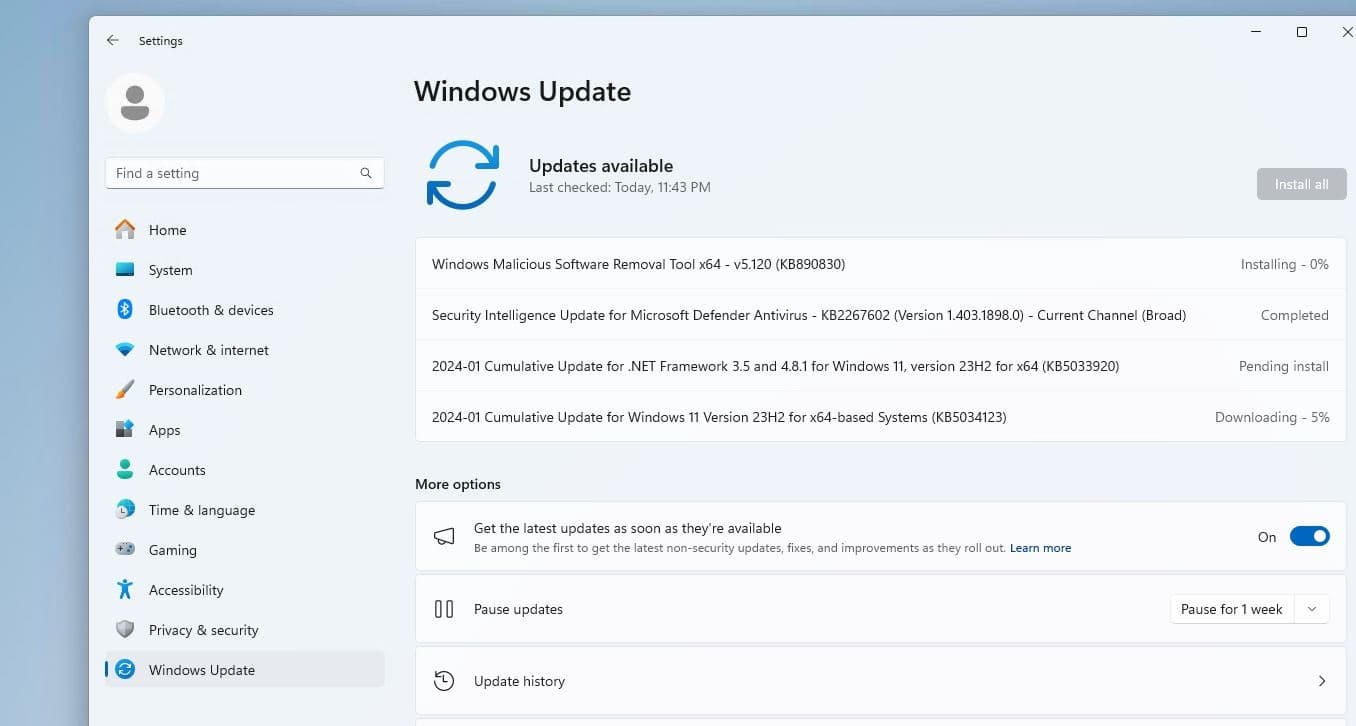Click the Pause updates label
The image size is (1356, 726).
(518, 609)
